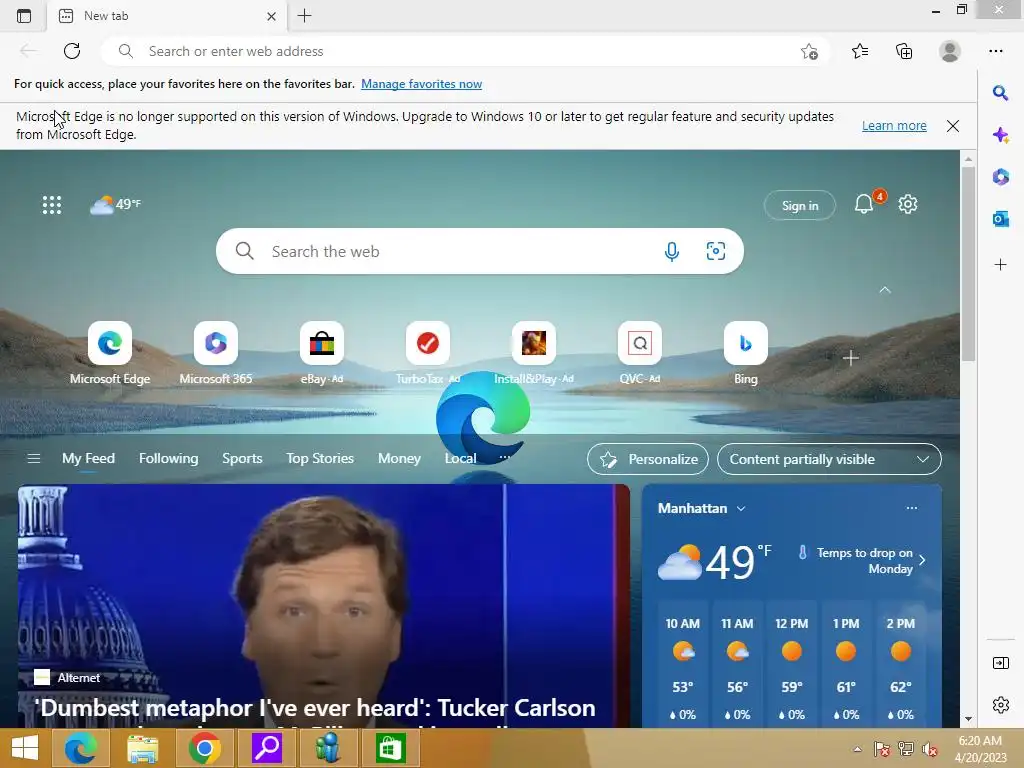Open the 49°F weather summary
Screen dimensions: 1024x768
point(116,204)
